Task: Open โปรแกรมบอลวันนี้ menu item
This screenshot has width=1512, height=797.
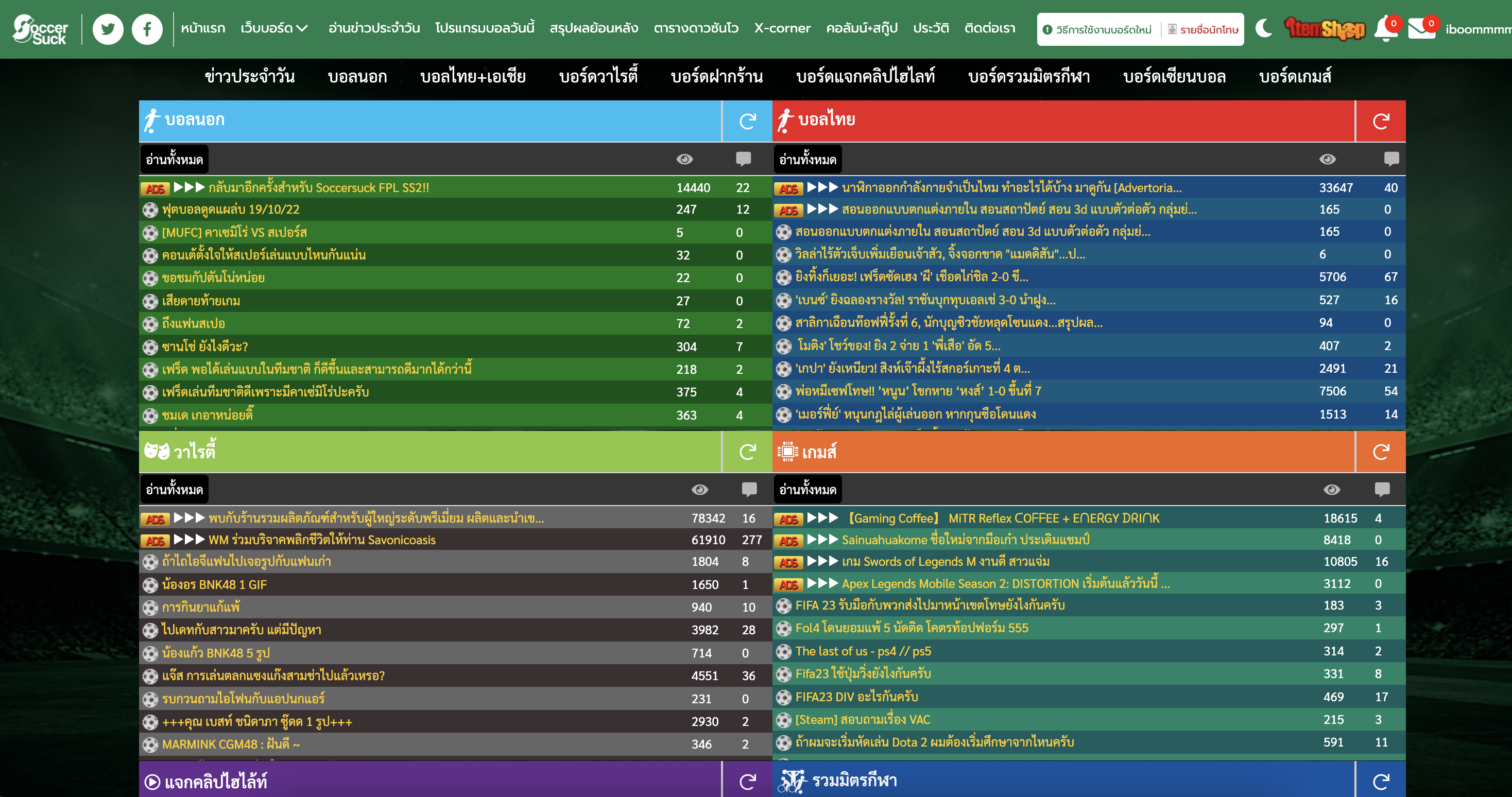Action: coord(485,28)
